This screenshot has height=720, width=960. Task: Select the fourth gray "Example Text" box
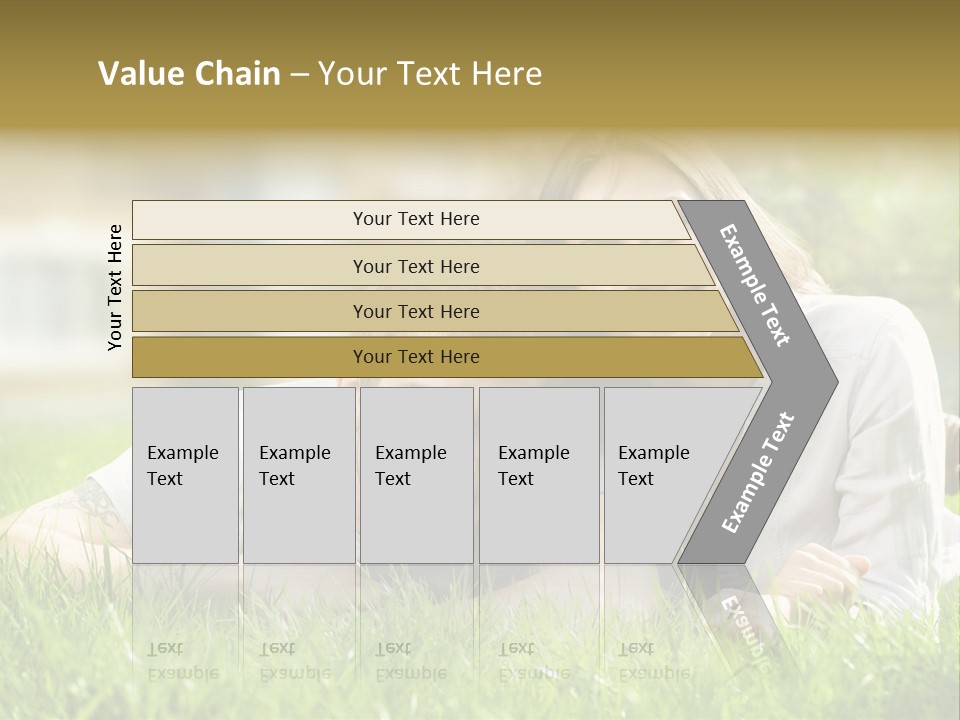coord(539,474)
